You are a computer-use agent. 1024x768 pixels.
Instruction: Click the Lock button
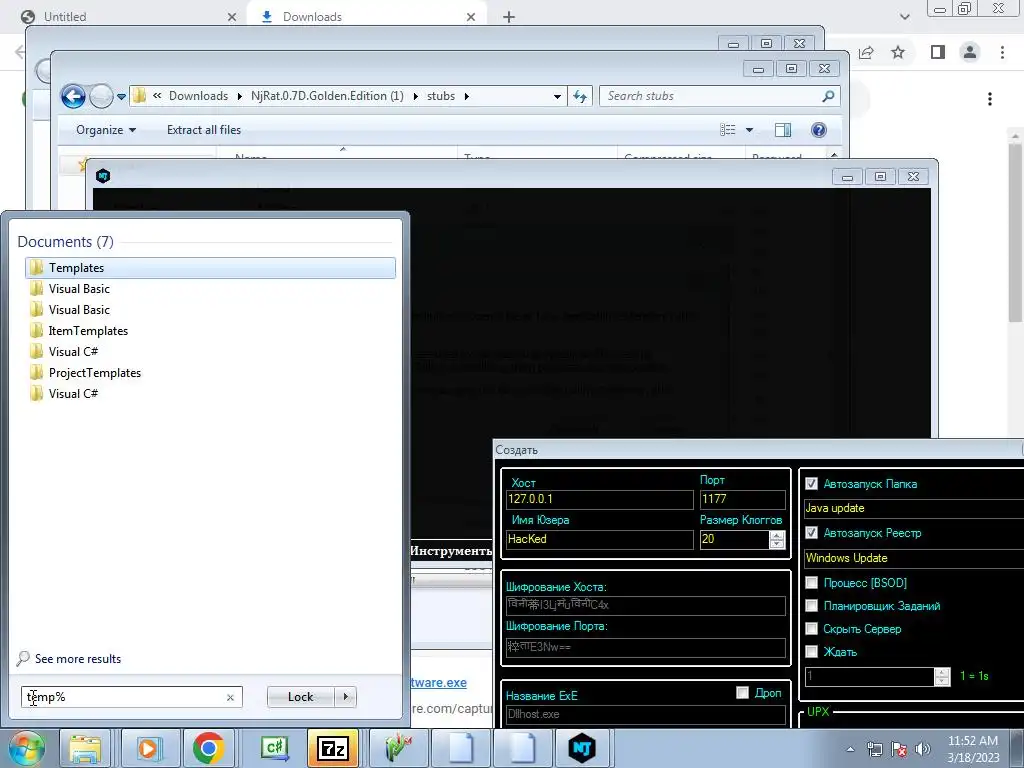(x=300, y=697)
